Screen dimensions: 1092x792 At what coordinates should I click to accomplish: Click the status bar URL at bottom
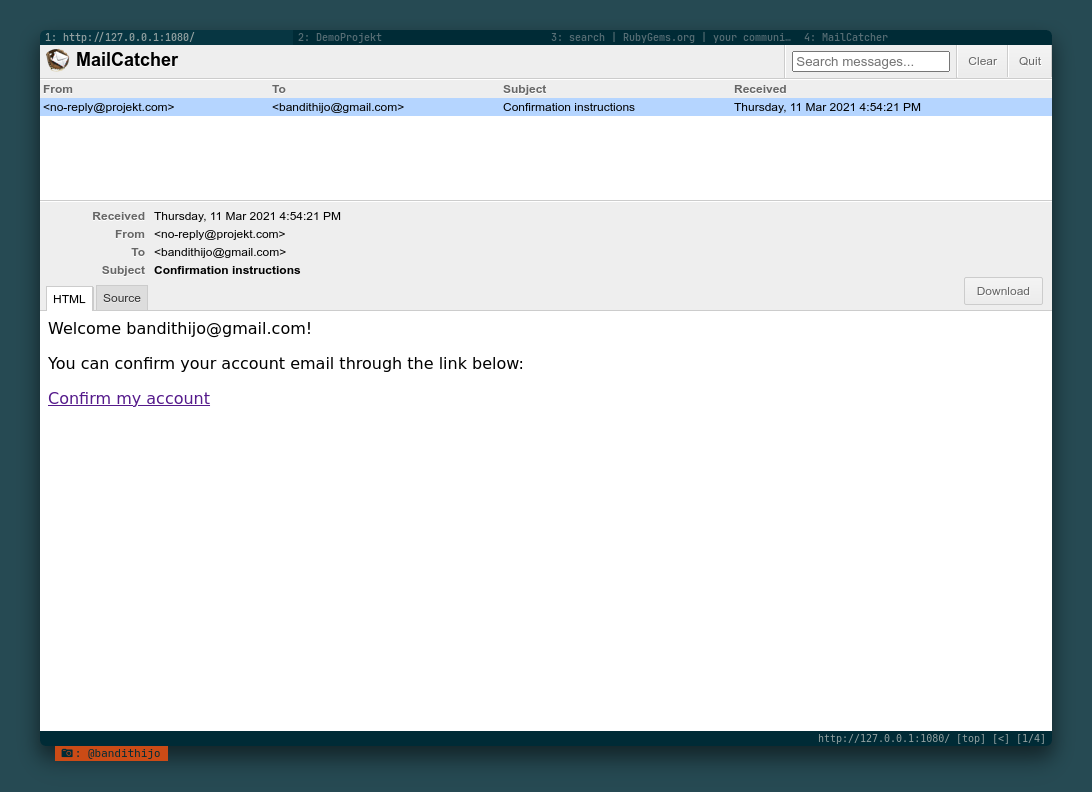[883, 738]
